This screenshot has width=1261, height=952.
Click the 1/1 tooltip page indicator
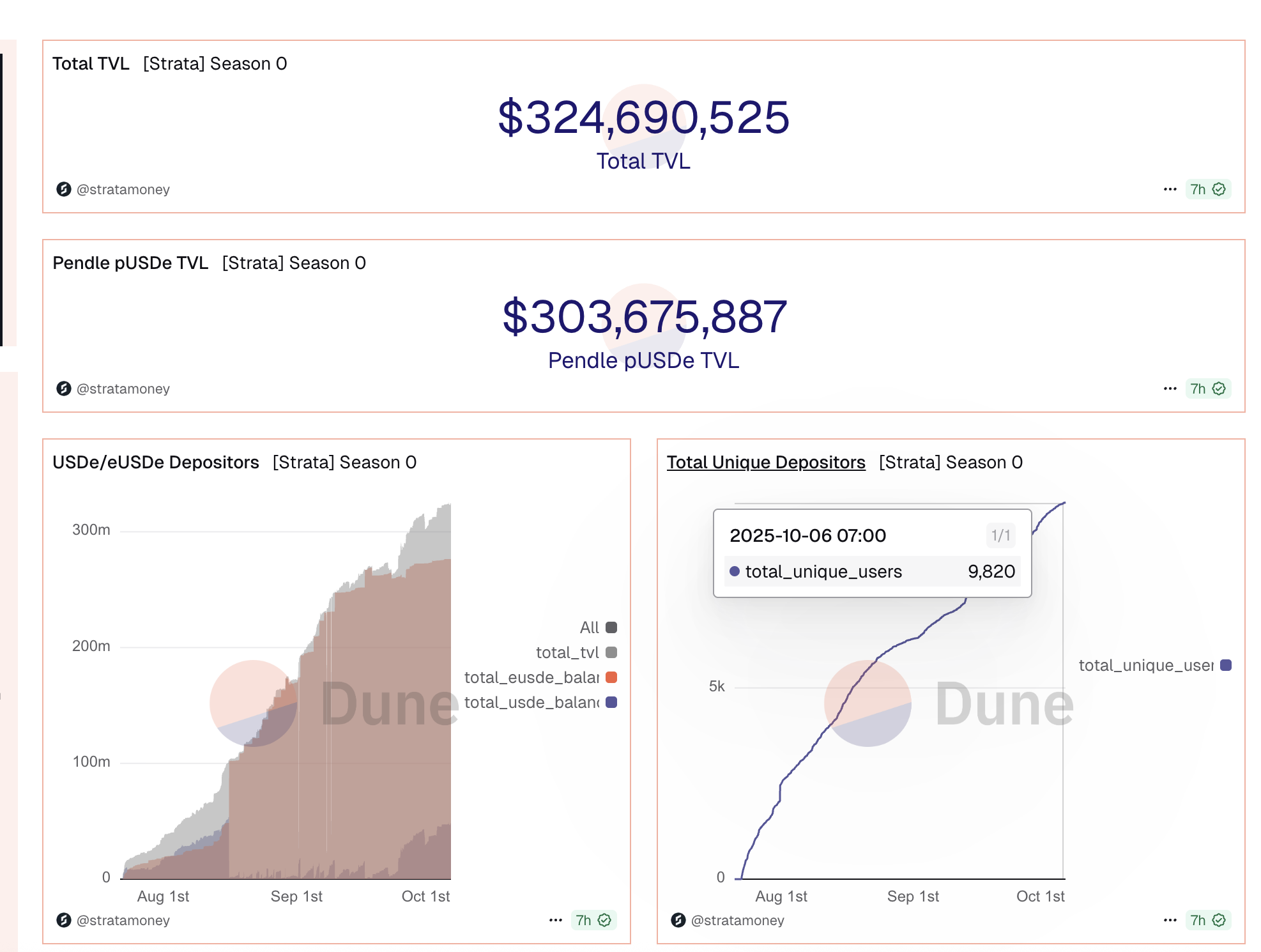1000,535
